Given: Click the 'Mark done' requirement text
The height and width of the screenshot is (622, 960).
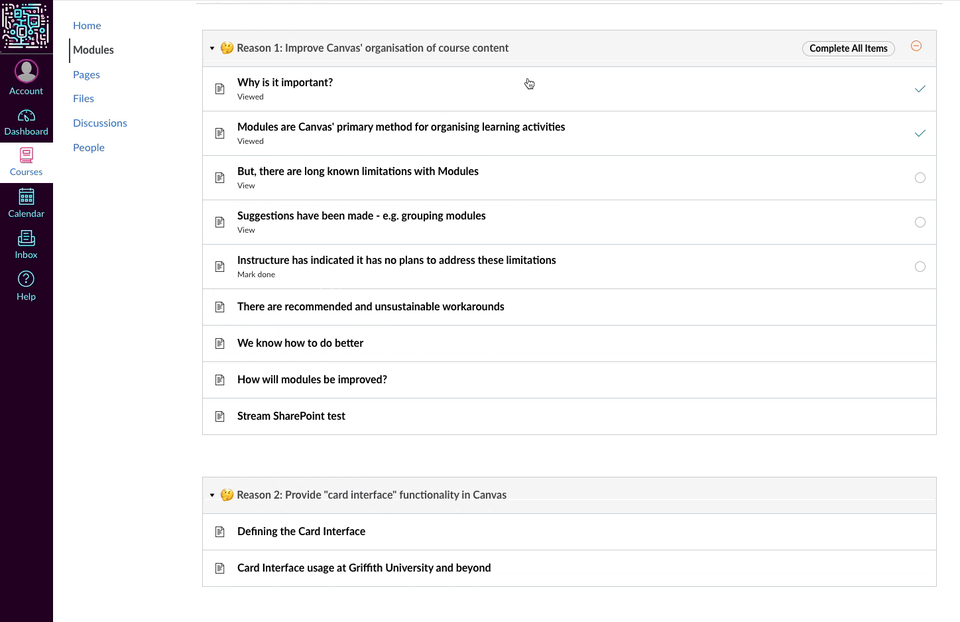Looking at the screenshot, I should pos(256,274).
